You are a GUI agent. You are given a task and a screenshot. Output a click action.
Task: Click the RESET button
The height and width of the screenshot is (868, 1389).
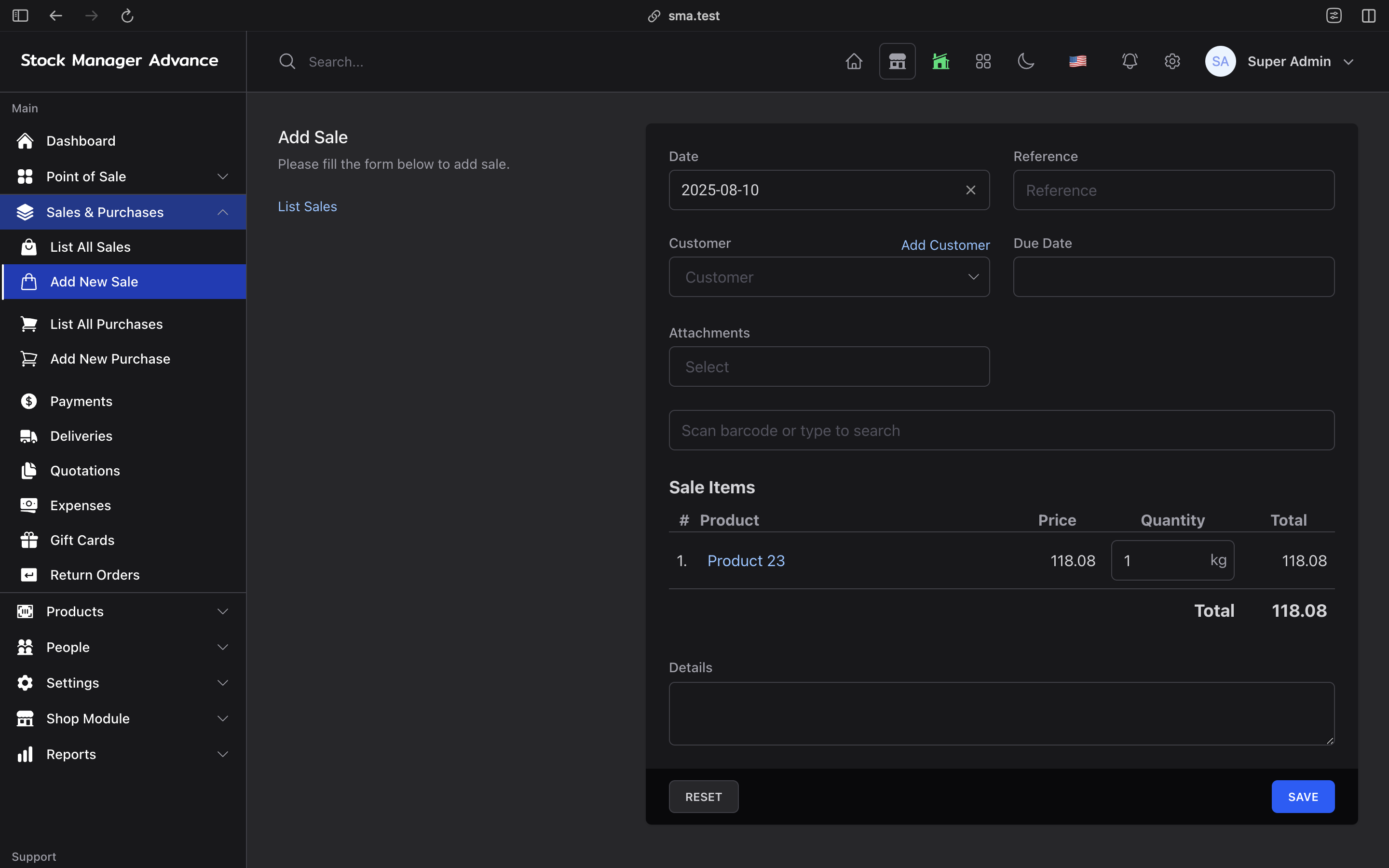703,797
